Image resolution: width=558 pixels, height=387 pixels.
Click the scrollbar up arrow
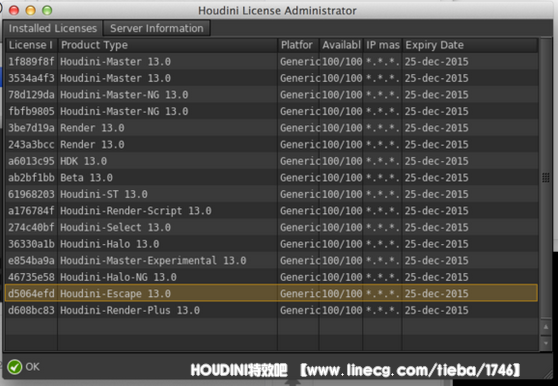(x=546, y=327)
